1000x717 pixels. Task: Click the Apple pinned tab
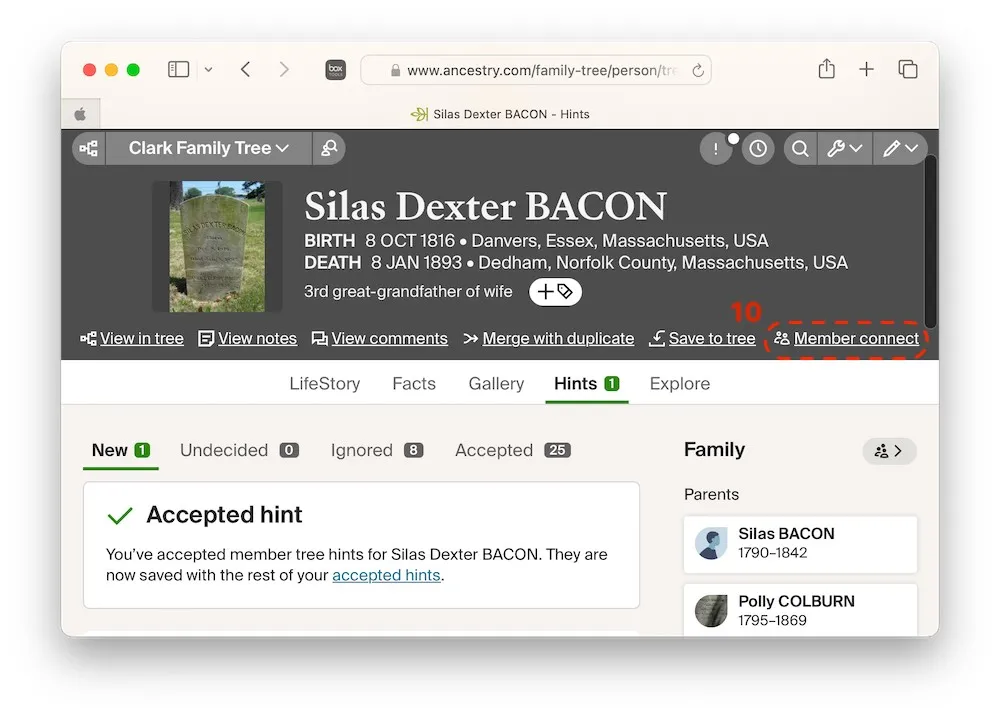80,114
